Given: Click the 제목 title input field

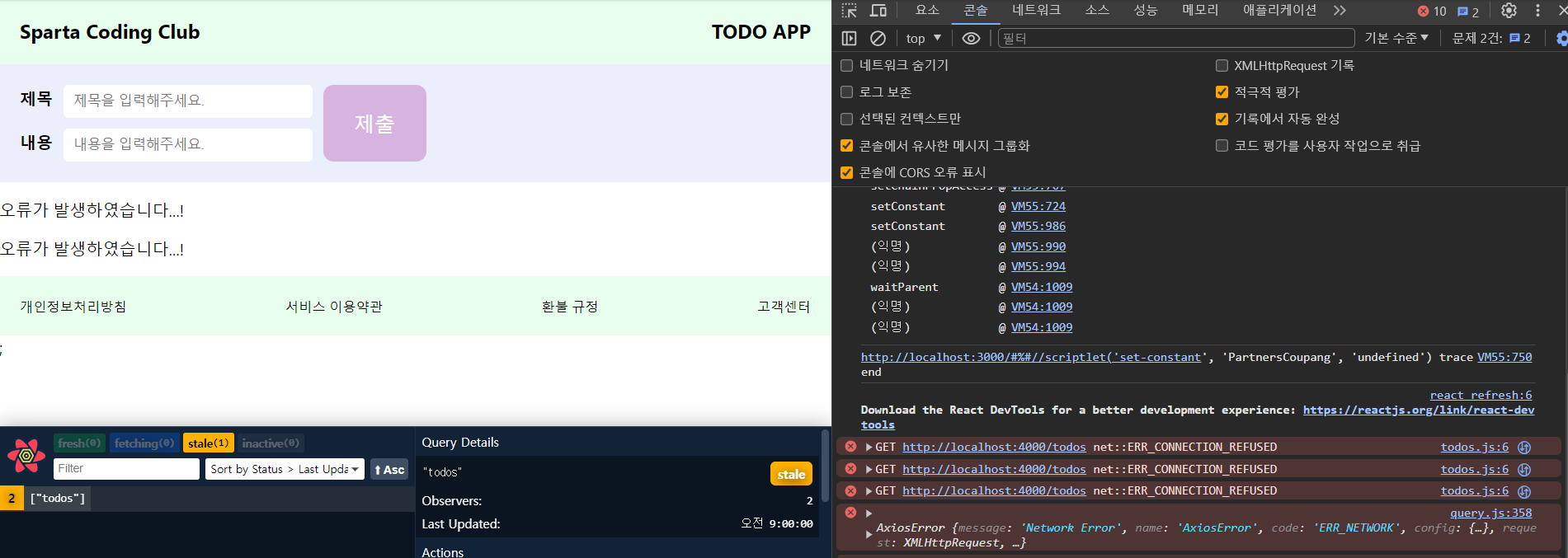Looking at the screenshot, I should [x=188, y=101].
